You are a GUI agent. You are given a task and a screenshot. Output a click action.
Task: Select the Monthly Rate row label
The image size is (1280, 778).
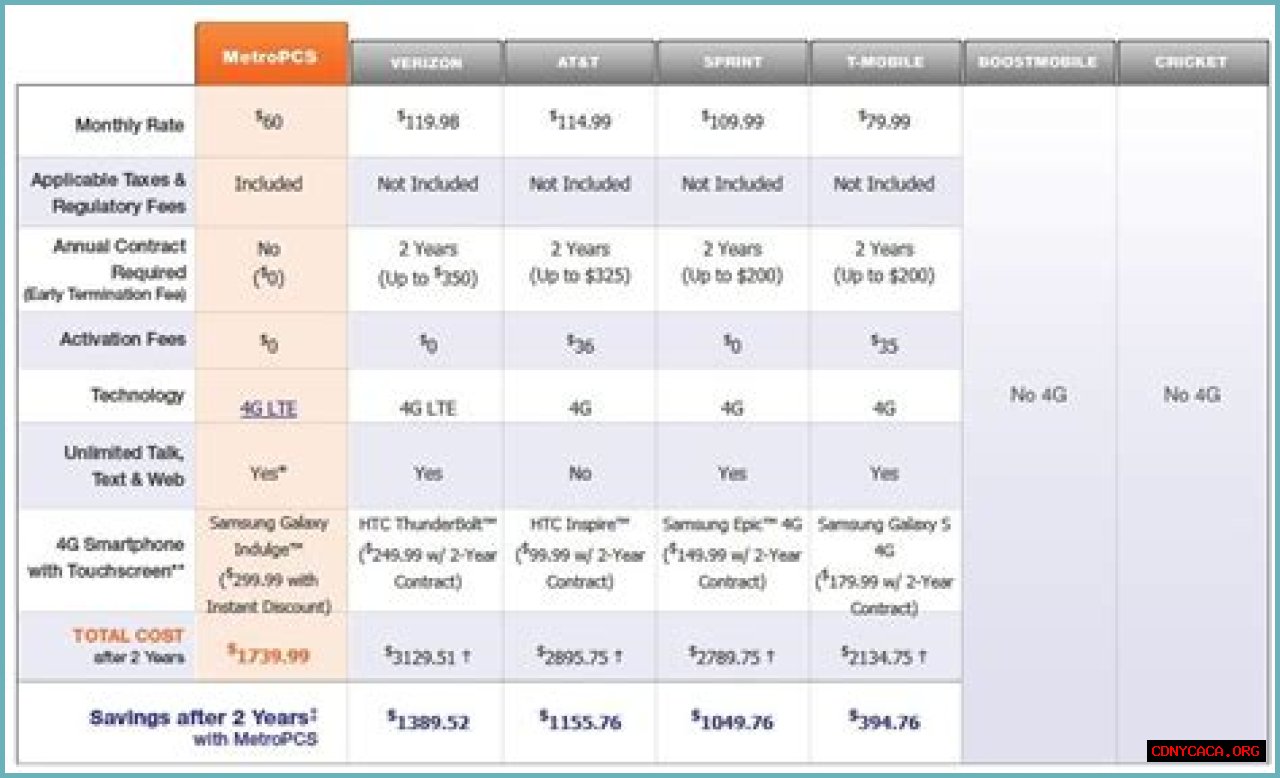pyautogui.click(x=129, y=125)
